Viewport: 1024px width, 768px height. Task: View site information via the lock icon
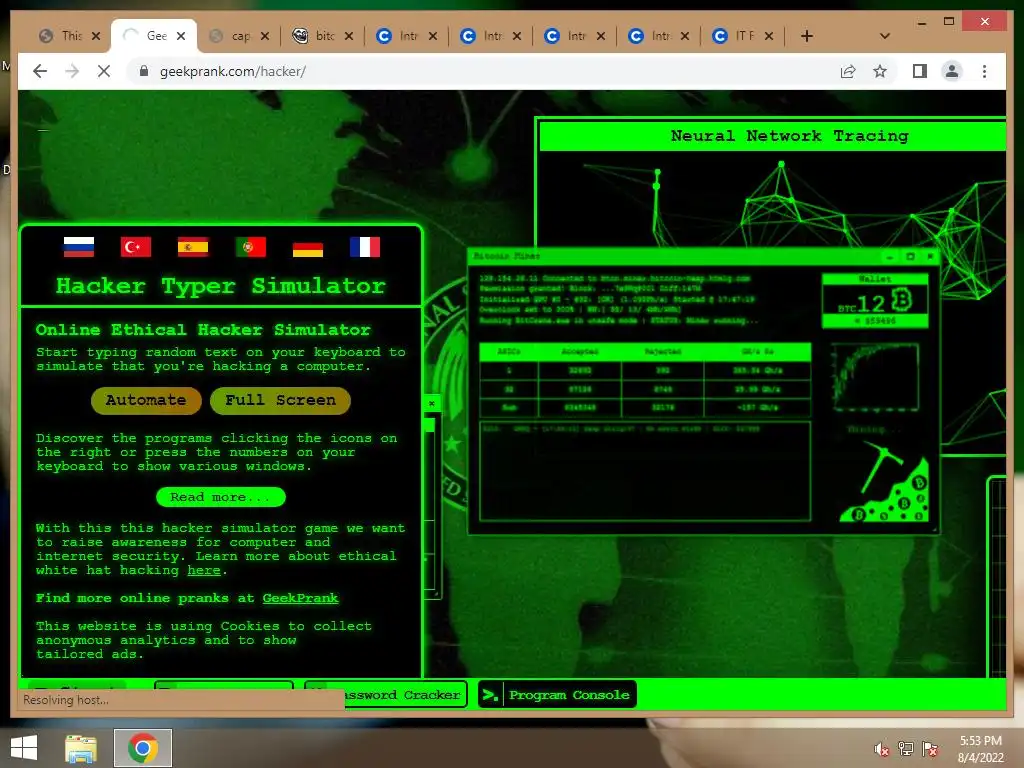(x=144, y=71)
